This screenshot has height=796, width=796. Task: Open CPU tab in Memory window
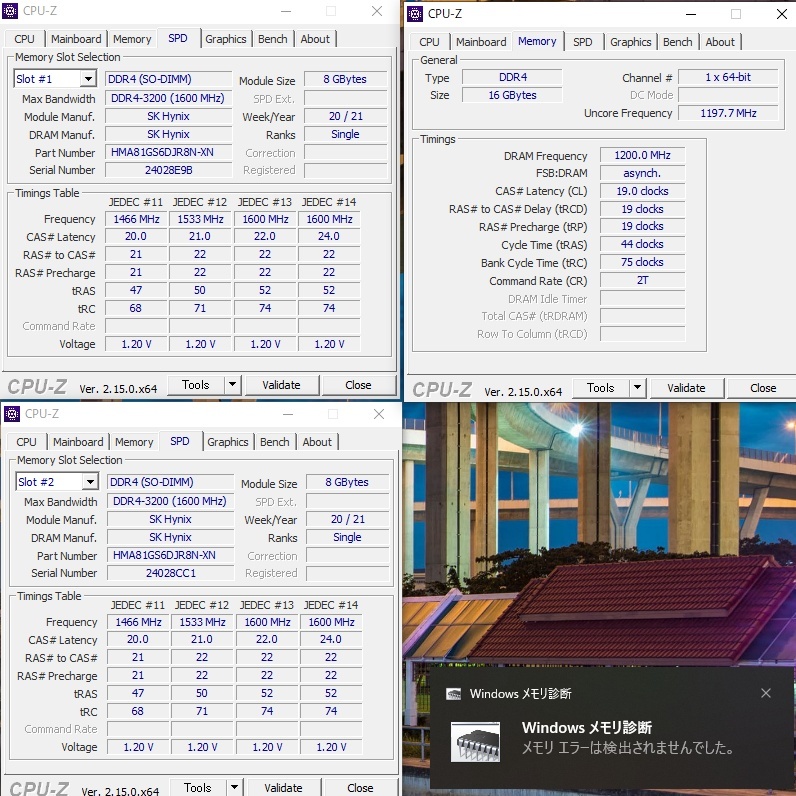tap(429, 42)
